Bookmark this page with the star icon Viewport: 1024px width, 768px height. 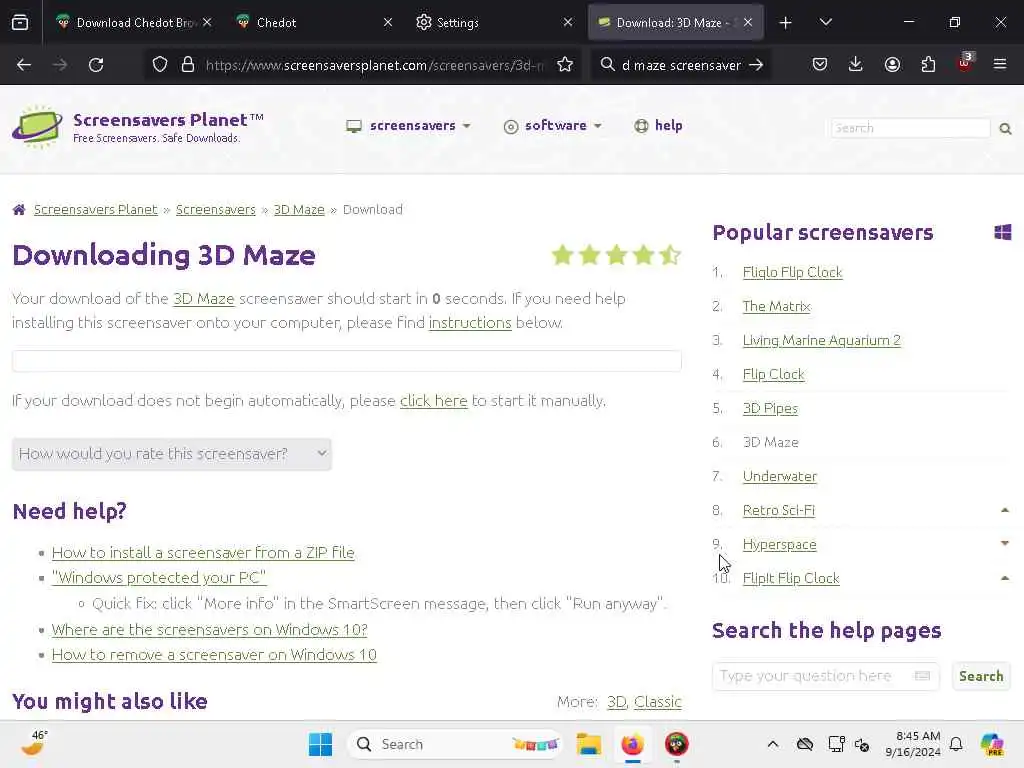point(565,65)
